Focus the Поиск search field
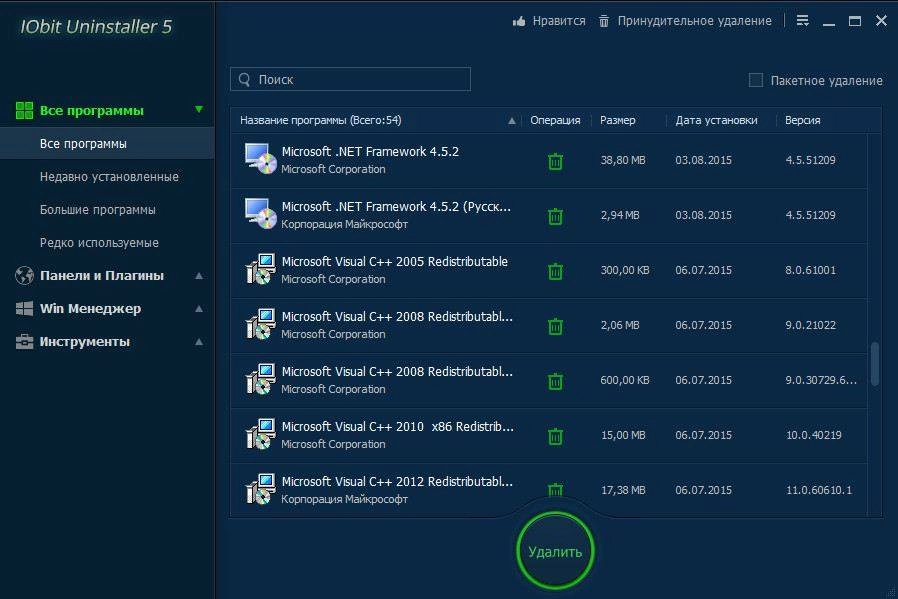This screenshot has width=898, height=599. pos(350,80)
